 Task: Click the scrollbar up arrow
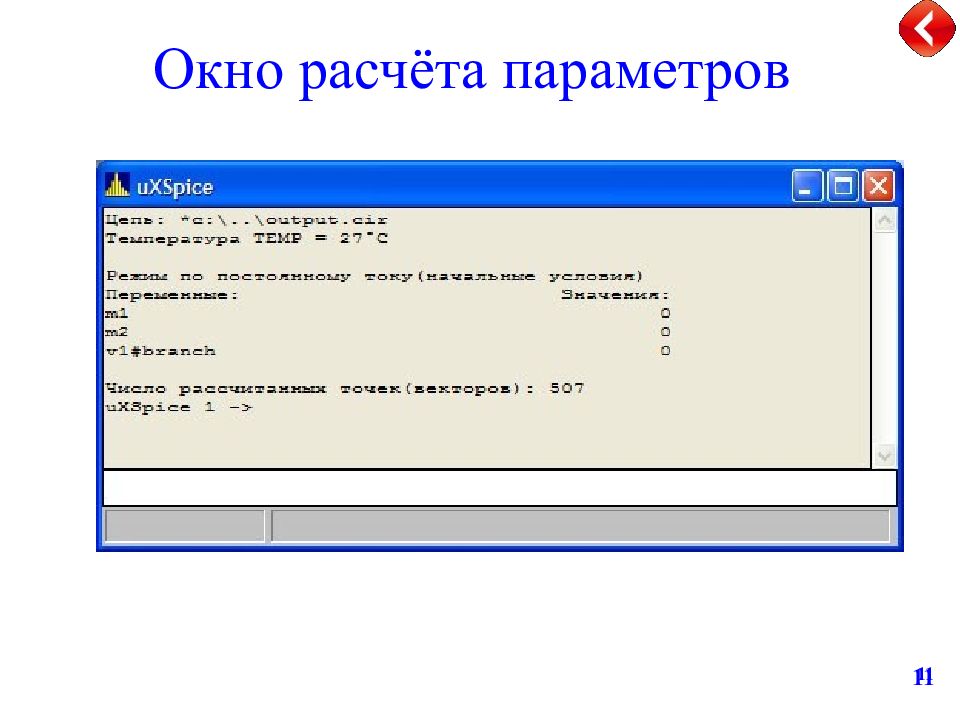[x=885, y=221]
